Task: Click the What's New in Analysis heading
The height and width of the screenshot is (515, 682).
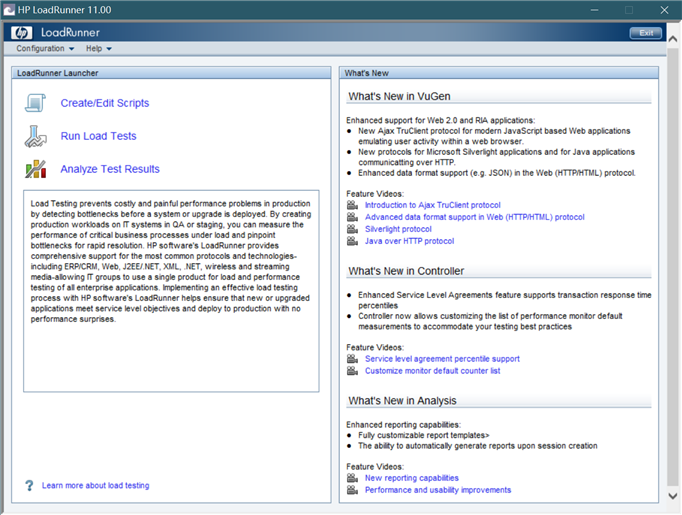Action: click(x=402, y=401)
